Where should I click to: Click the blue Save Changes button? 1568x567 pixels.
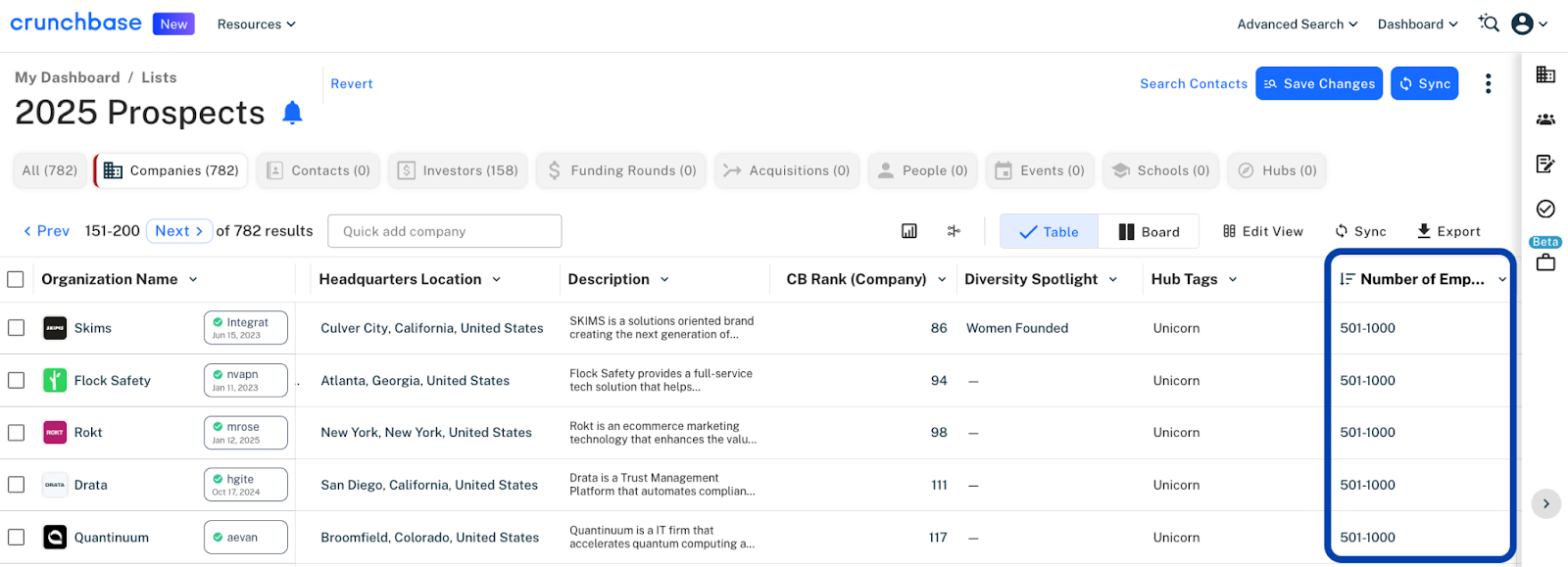(1319, 83)
